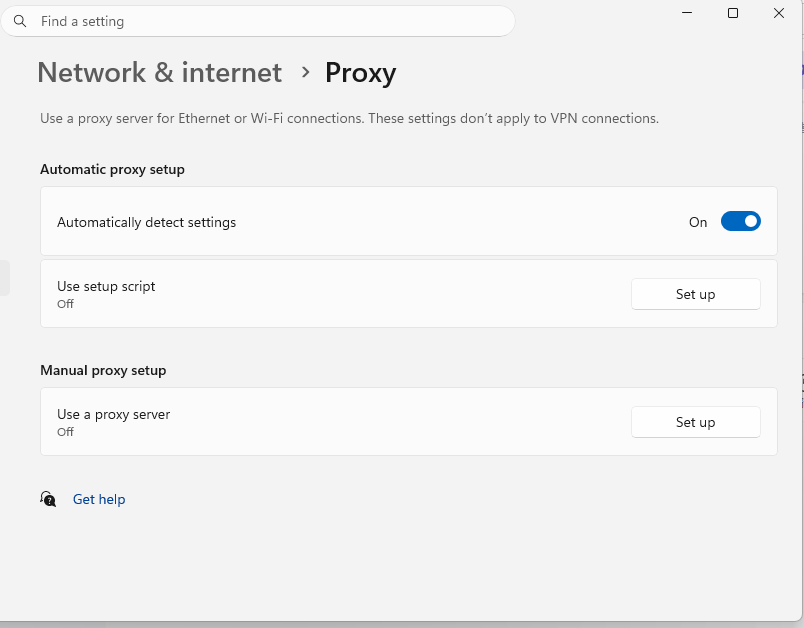Screen dimensions: 804x628
Task: Set up a manual proxy server
Action: [x=695, y=422]
